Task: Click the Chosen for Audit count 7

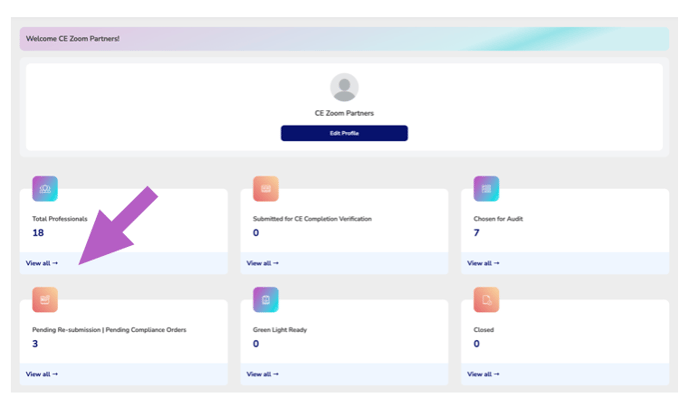Action: click(477, 233)
